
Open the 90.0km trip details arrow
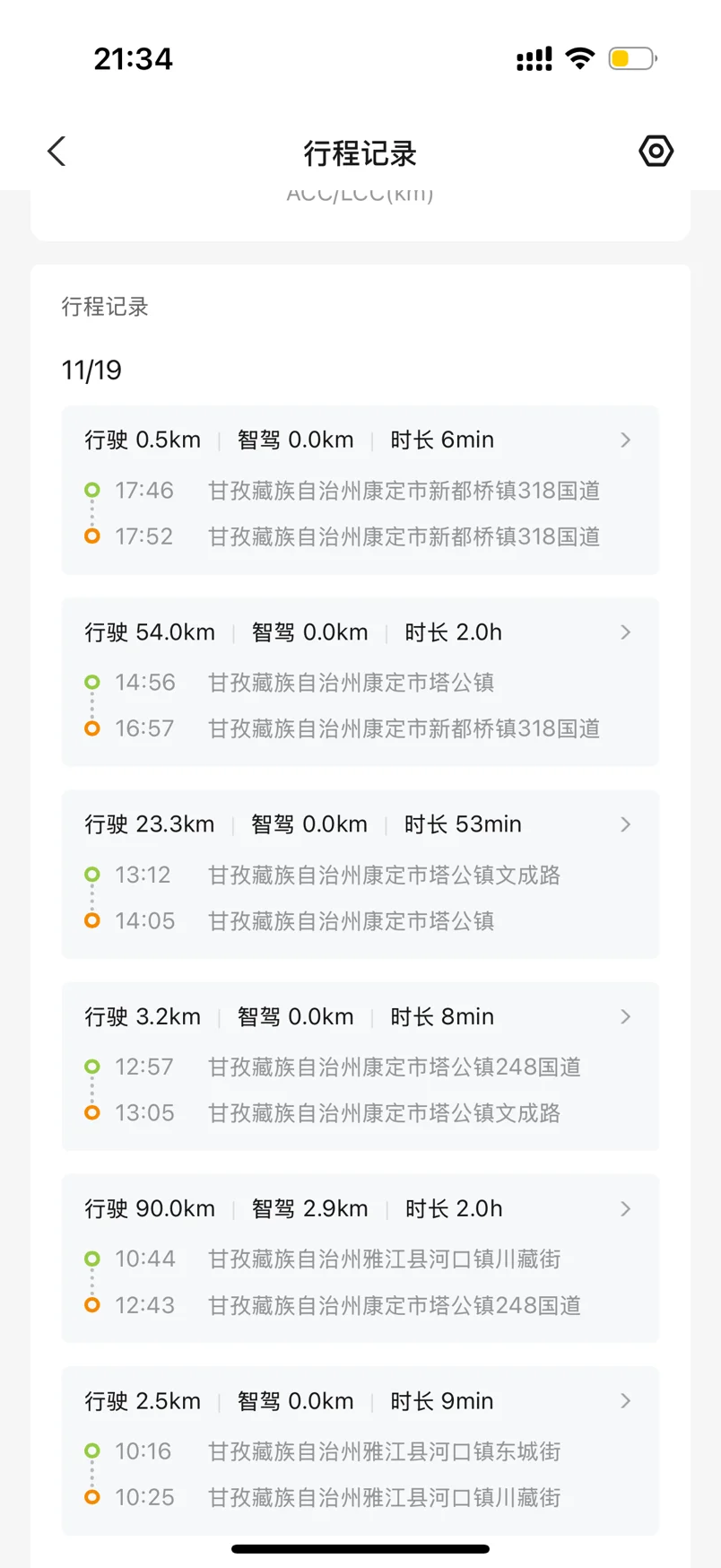click(626, 1209)
